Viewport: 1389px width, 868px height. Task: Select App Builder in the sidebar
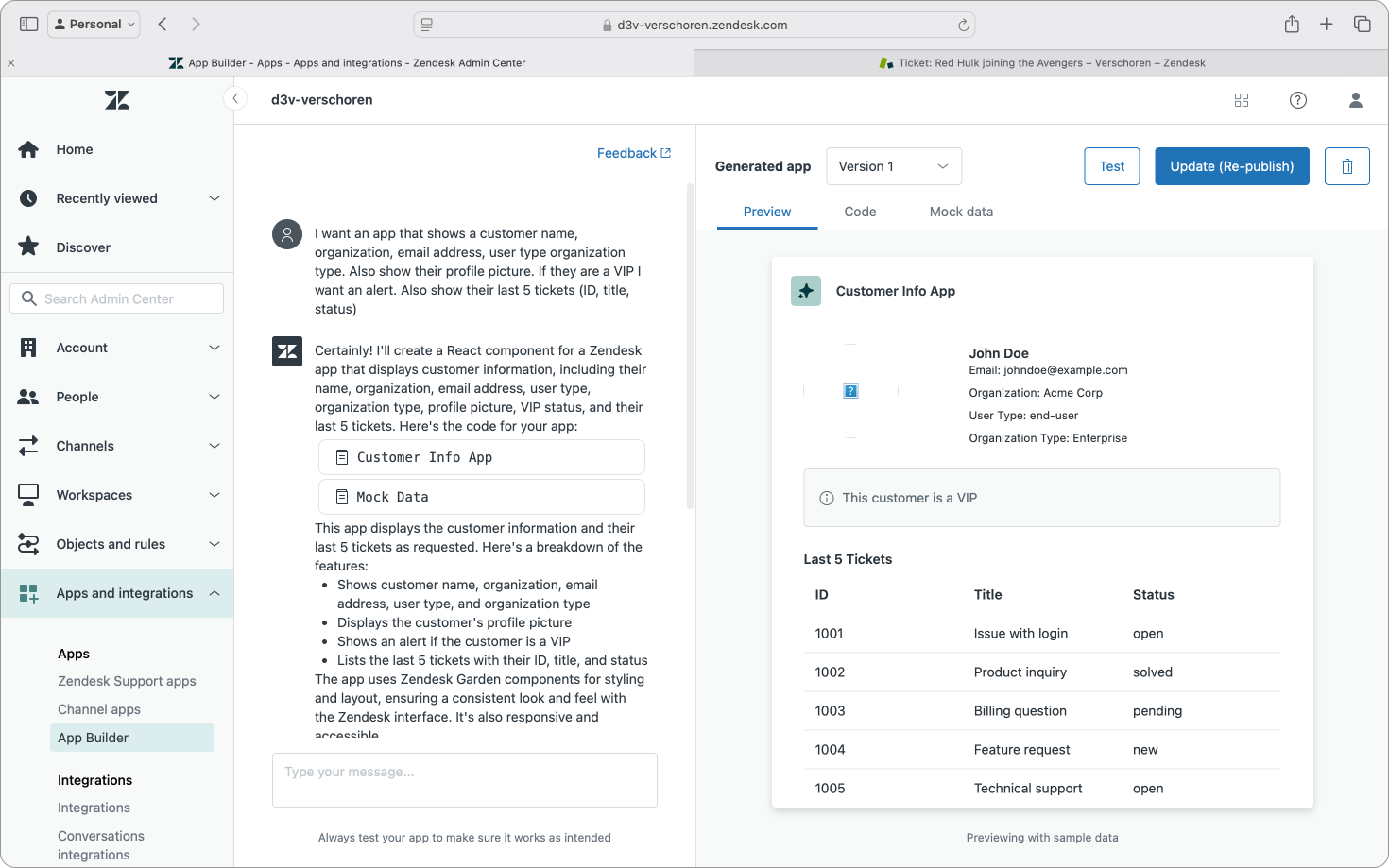pyautogui.click(x=132, y=738)
